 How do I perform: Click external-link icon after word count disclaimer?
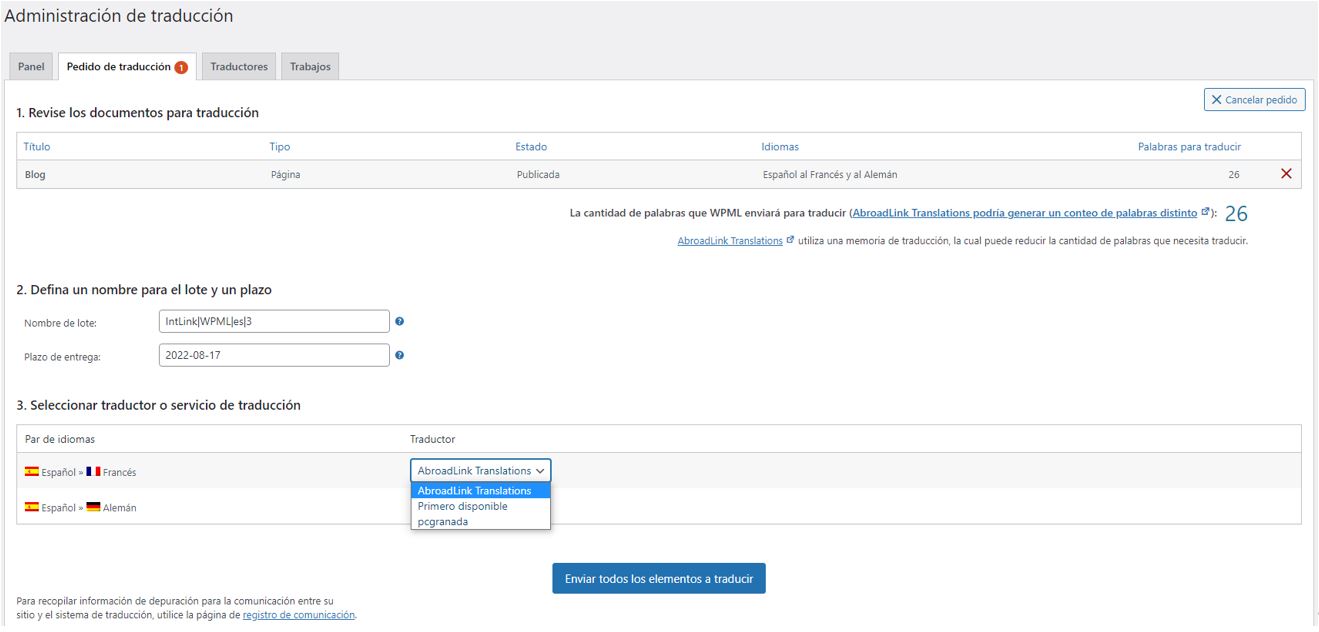point(1205,213)
